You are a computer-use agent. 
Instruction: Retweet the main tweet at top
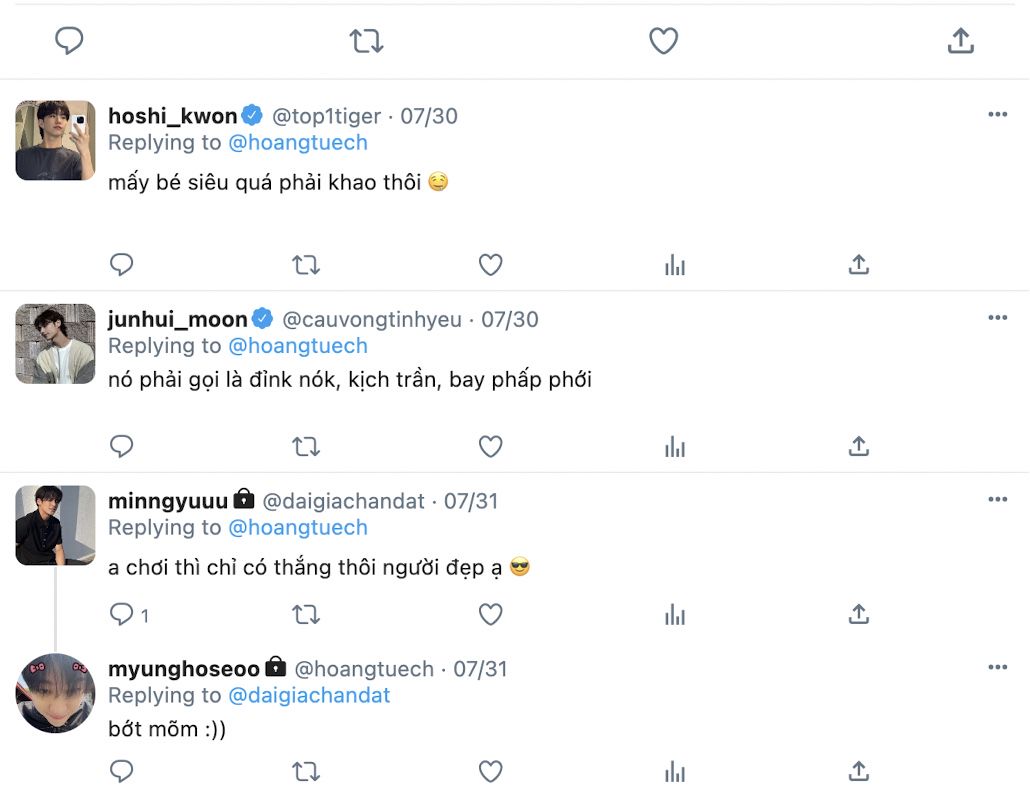pos(366,41)
